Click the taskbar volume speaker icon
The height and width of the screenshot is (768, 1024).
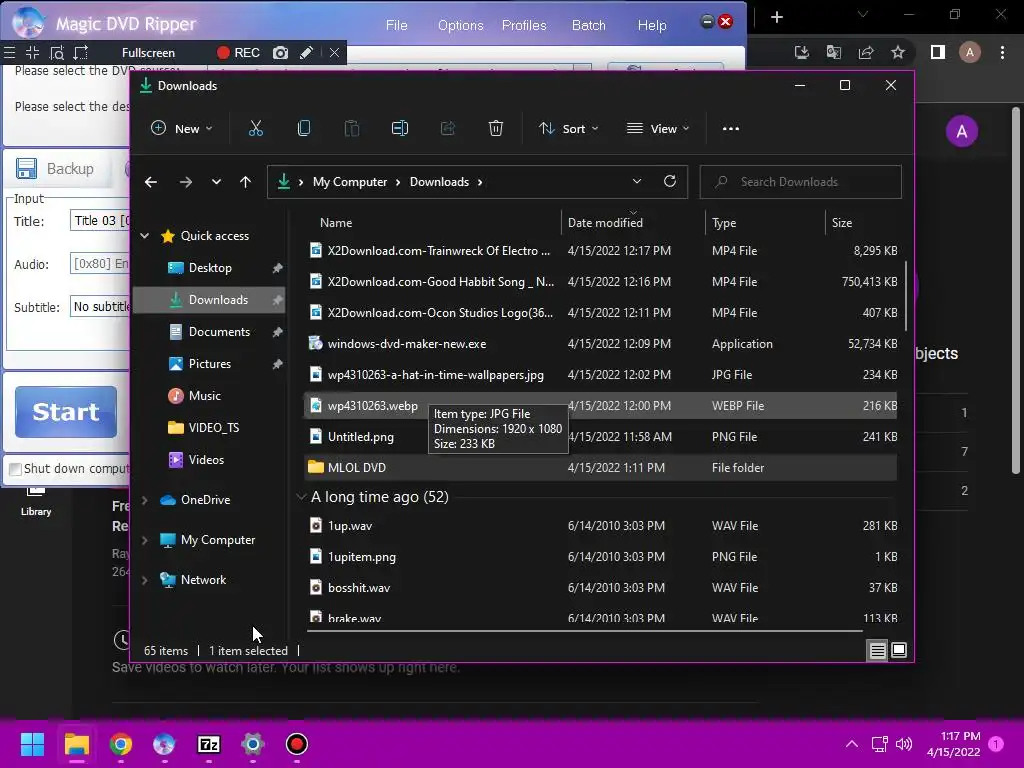[904, 744]
